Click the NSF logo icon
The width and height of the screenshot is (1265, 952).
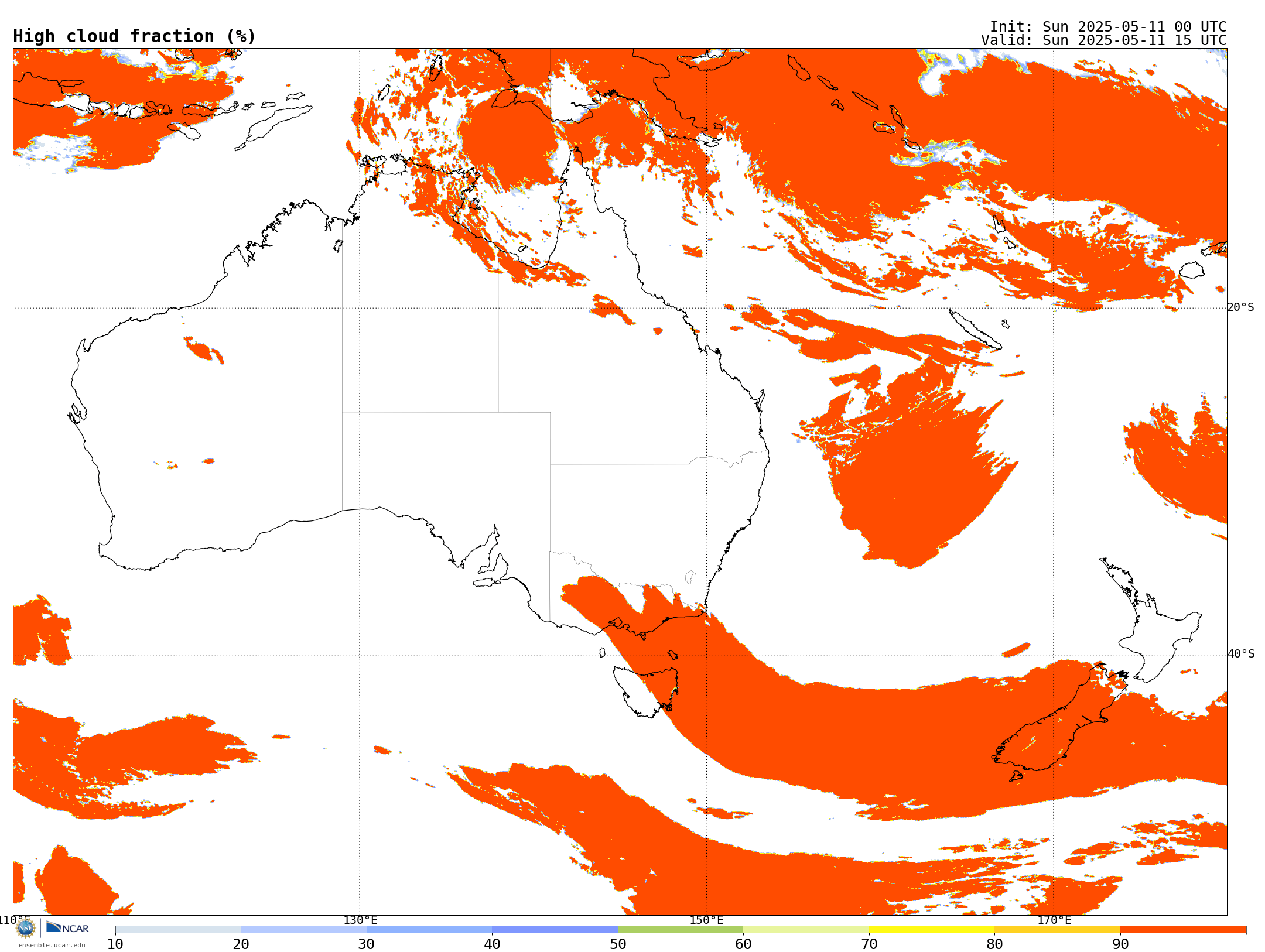pyautogui.click(x=26, y=928)
